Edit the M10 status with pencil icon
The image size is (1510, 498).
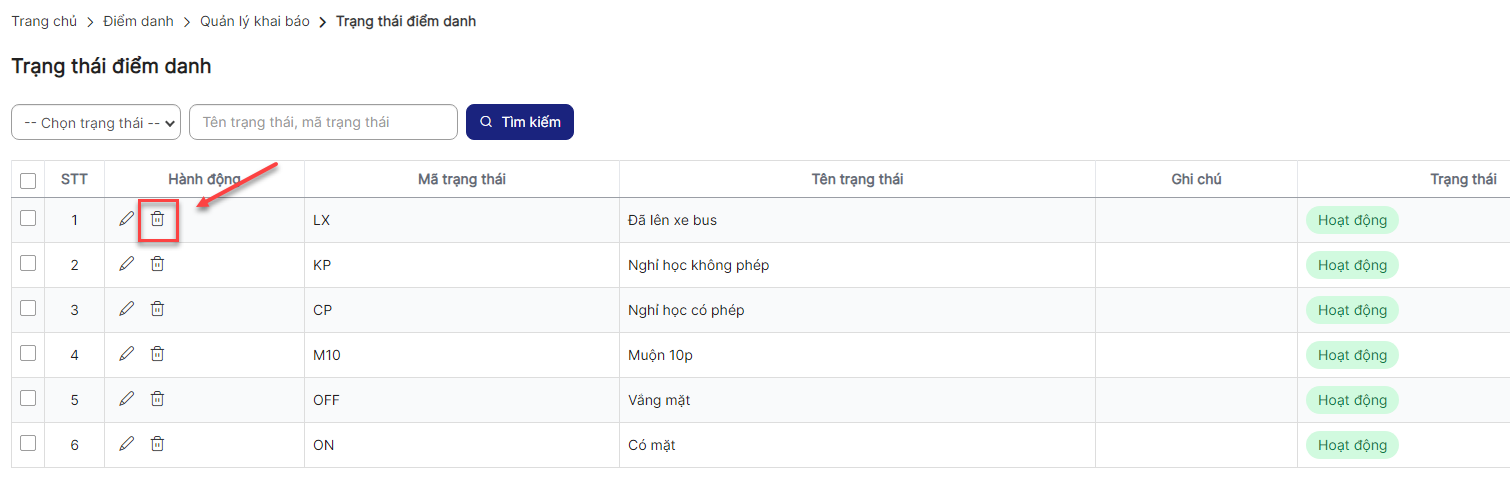[x=126, y=354]
